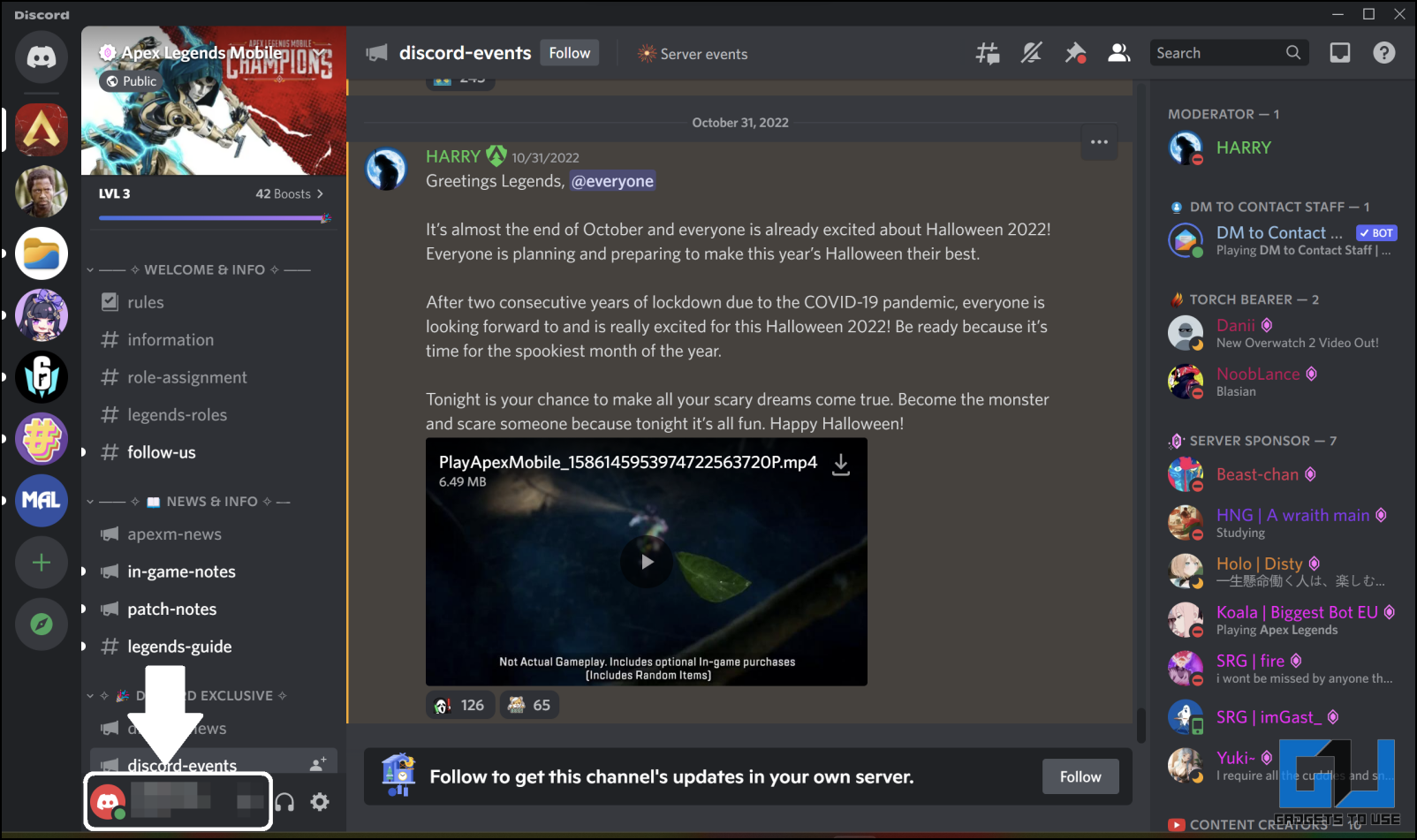
Task: Click HARRY's message avatar
Action: click(x=386, y=169)
